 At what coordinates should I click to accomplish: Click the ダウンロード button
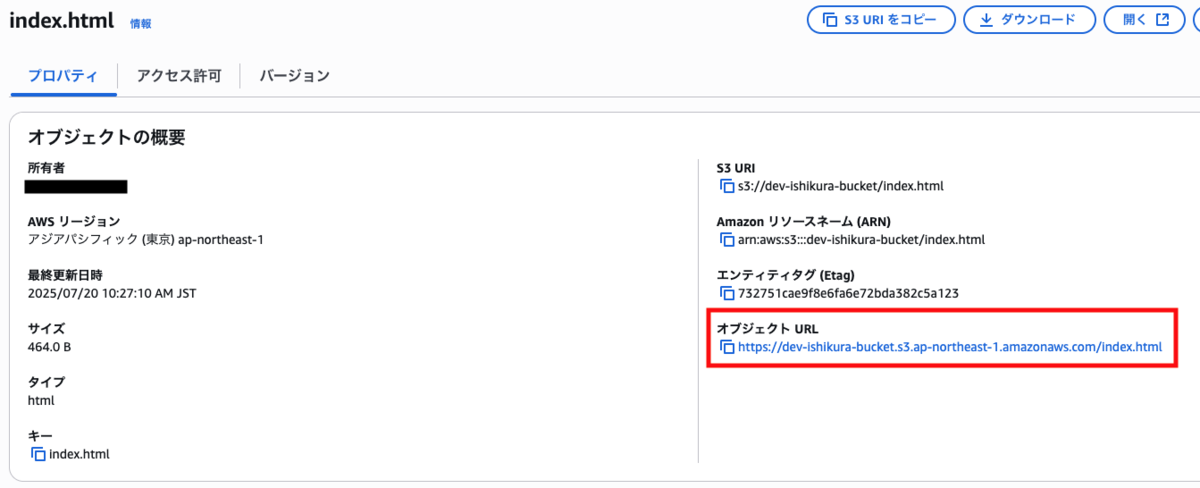(x=1029, y=20)
